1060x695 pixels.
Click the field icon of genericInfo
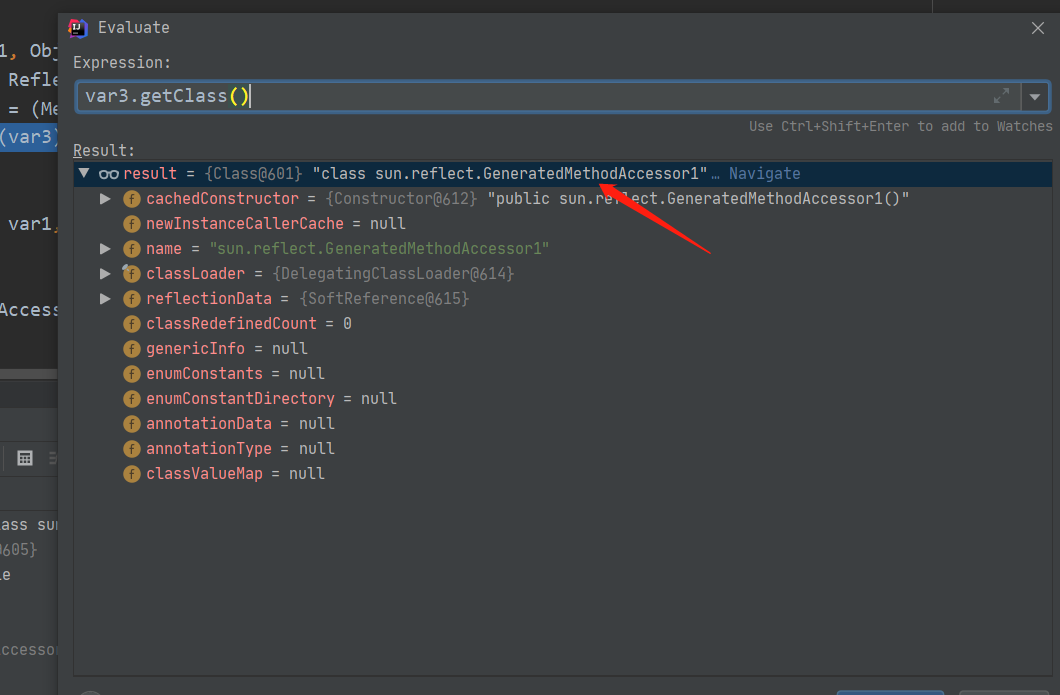pyautogui.click(x=132, y=349)
